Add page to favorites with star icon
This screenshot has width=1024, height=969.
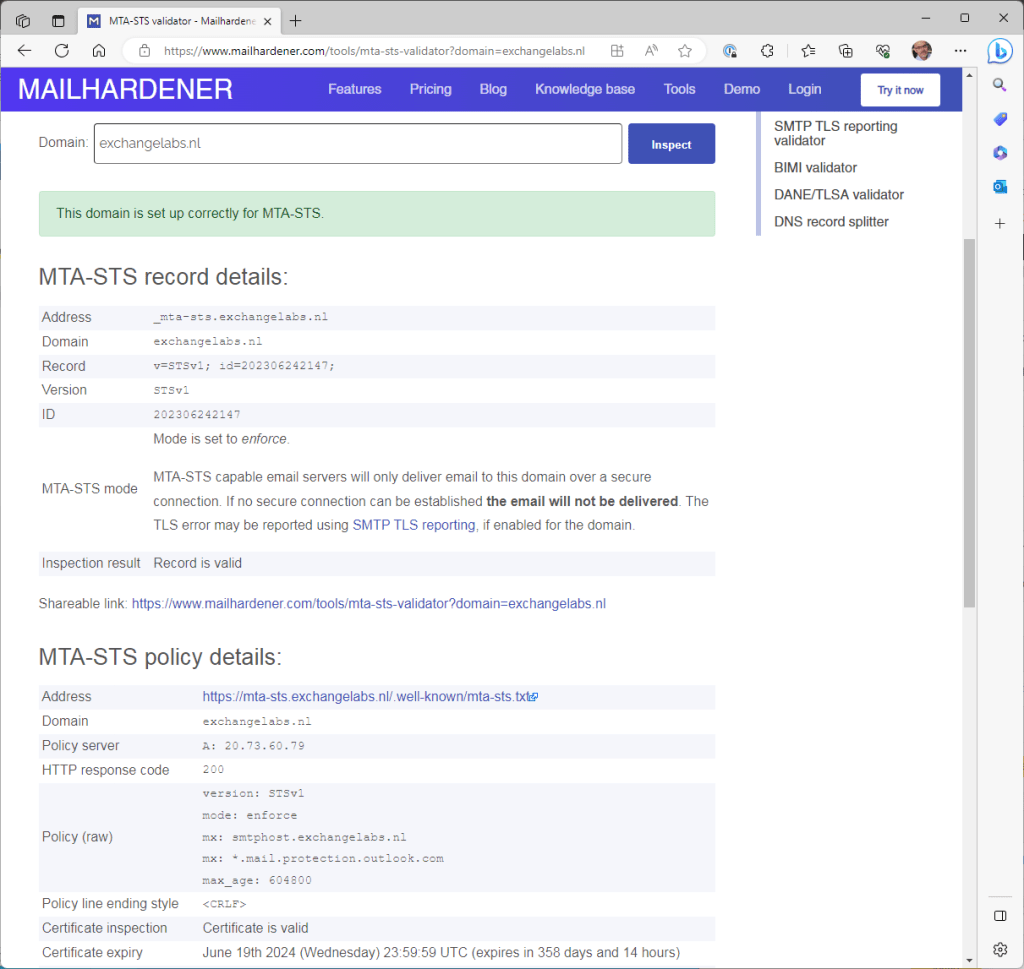click(x=685, y=51)
